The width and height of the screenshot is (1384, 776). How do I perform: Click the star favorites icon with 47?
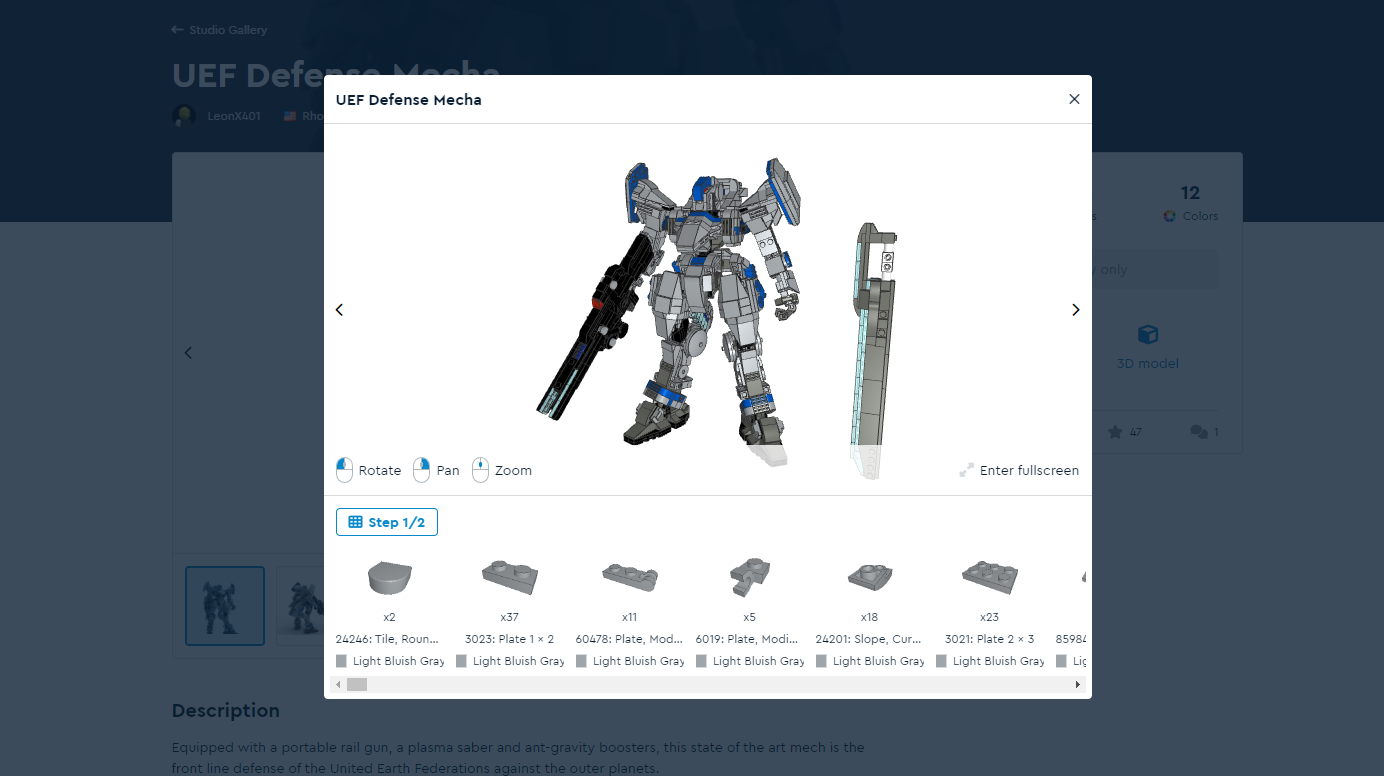pos(1115,432)
